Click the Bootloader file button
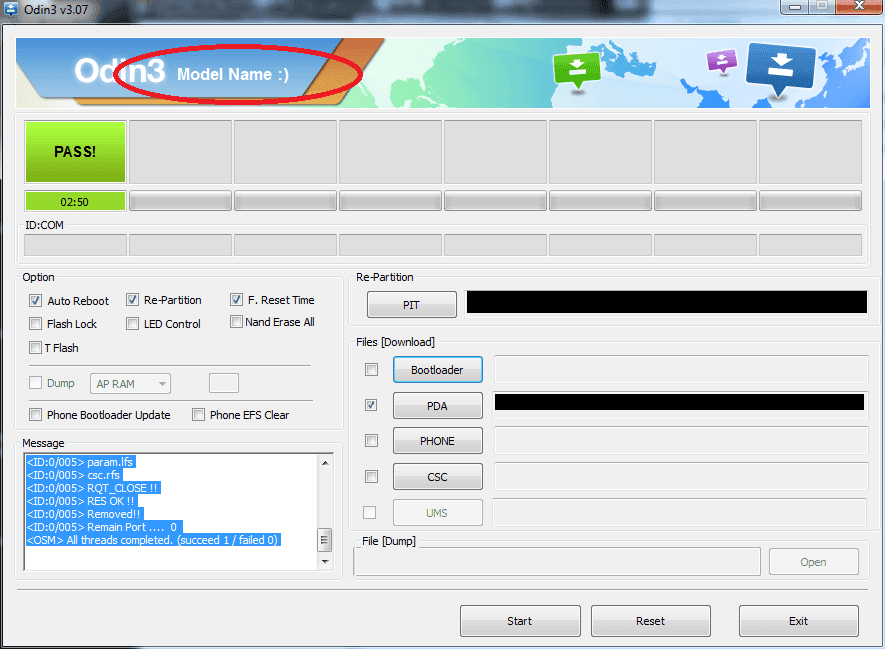Image resolution: width=885 pixels, height=649 pixels. coord(437,370)
